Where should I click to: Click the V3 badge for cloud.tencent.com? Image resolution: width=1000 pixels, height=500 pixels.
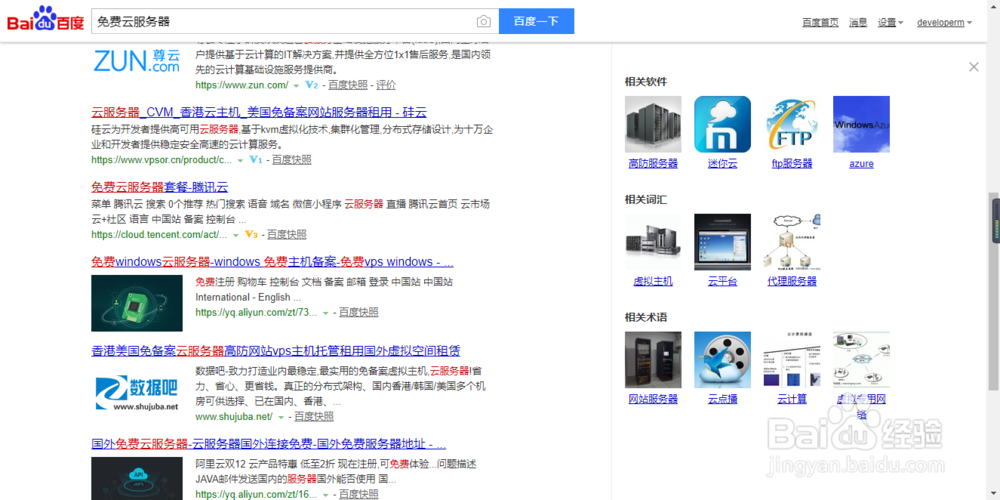click(x=251, y=235)
